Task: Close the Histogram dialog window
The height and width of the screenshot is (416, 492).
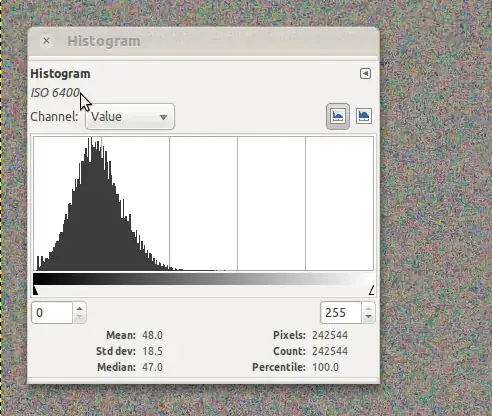Action: [46, 41]
